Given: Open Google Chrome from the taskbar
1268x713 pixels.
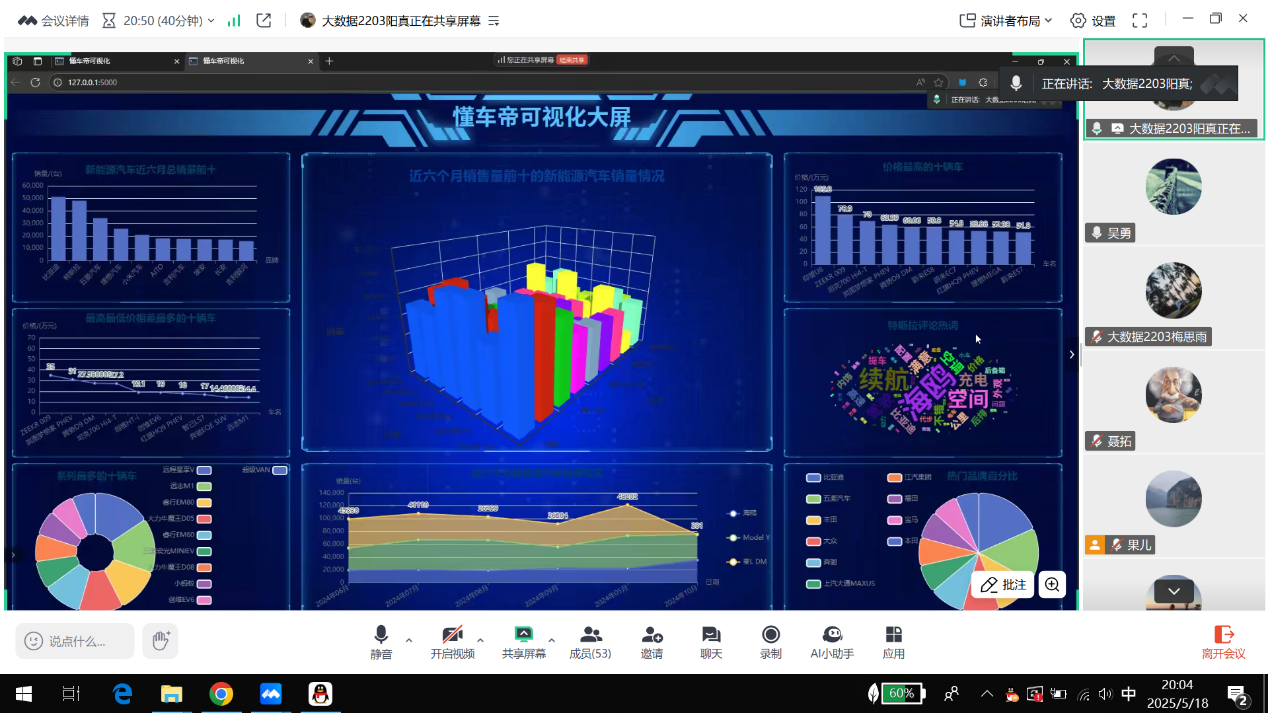Looking at the screenshot, I should pos(221,694).
